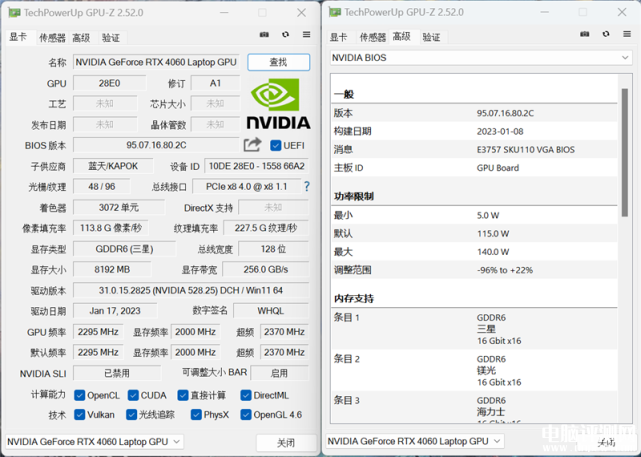Toggle the 光线追踪 checkbox

pos(131,415)
